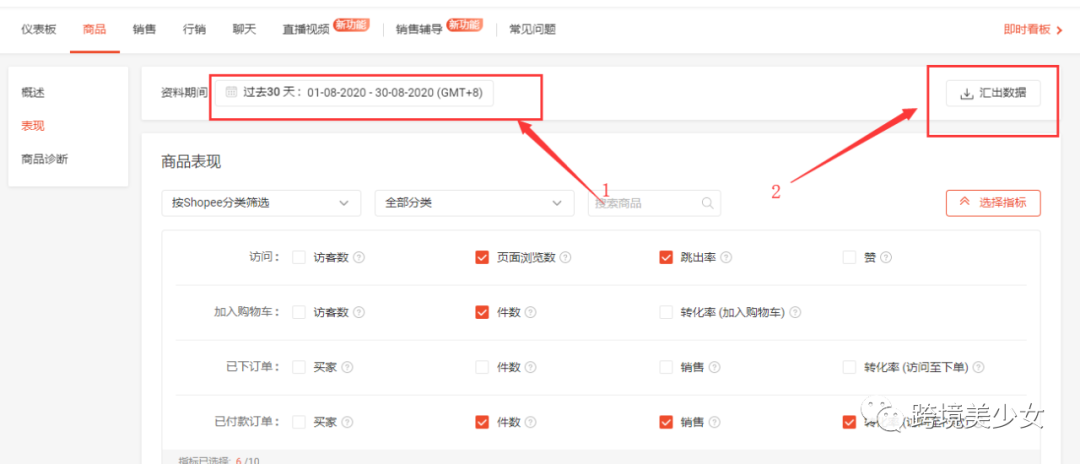Viewport: 1080px width, 464px height.
Task: Click the arrow icon beside 即时看板
Action: click(x=1059, y=30)
